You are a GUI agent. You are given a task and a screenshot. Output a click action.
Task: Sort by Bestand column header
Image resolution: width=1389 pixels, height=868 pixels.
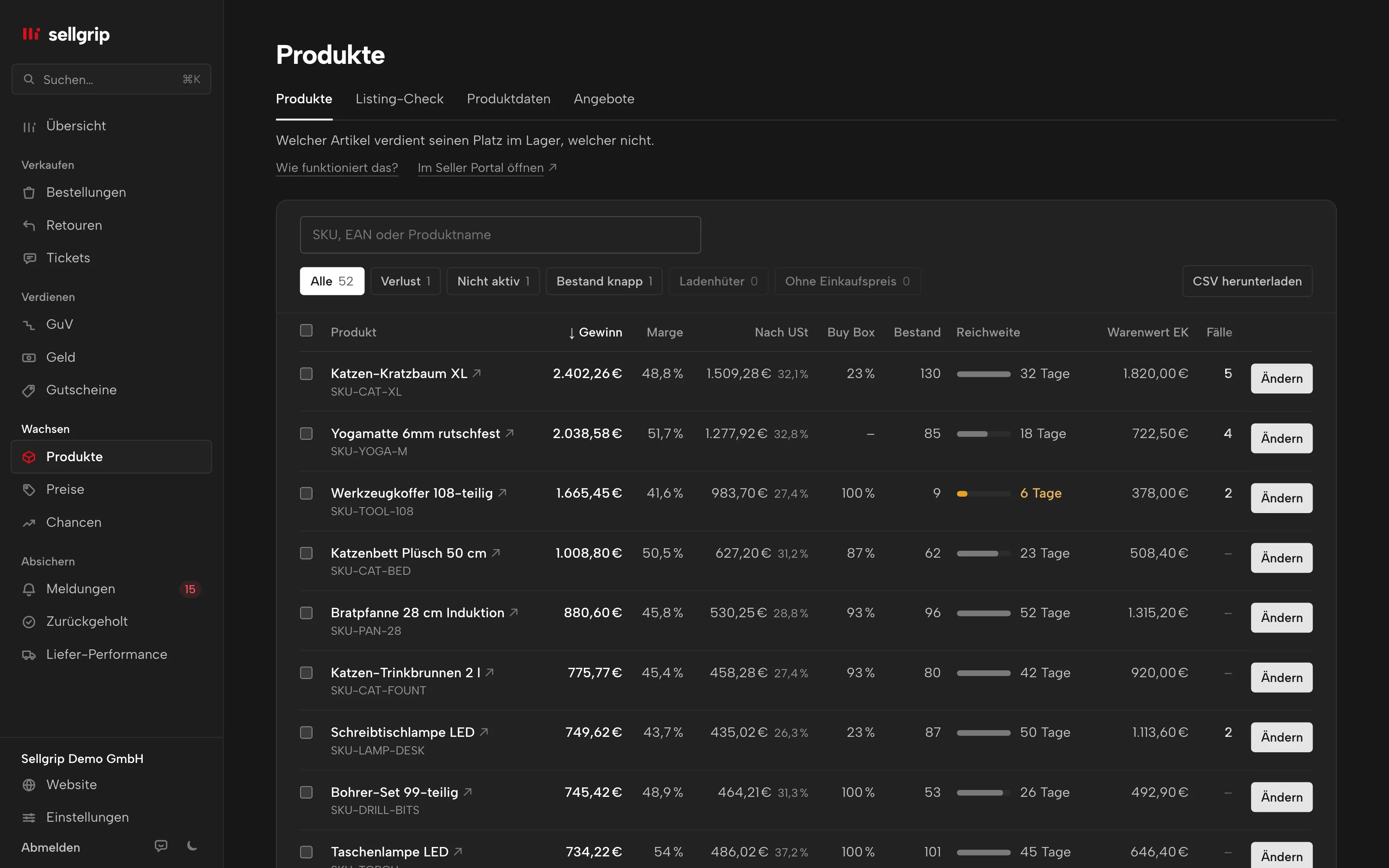coord(917,332)
